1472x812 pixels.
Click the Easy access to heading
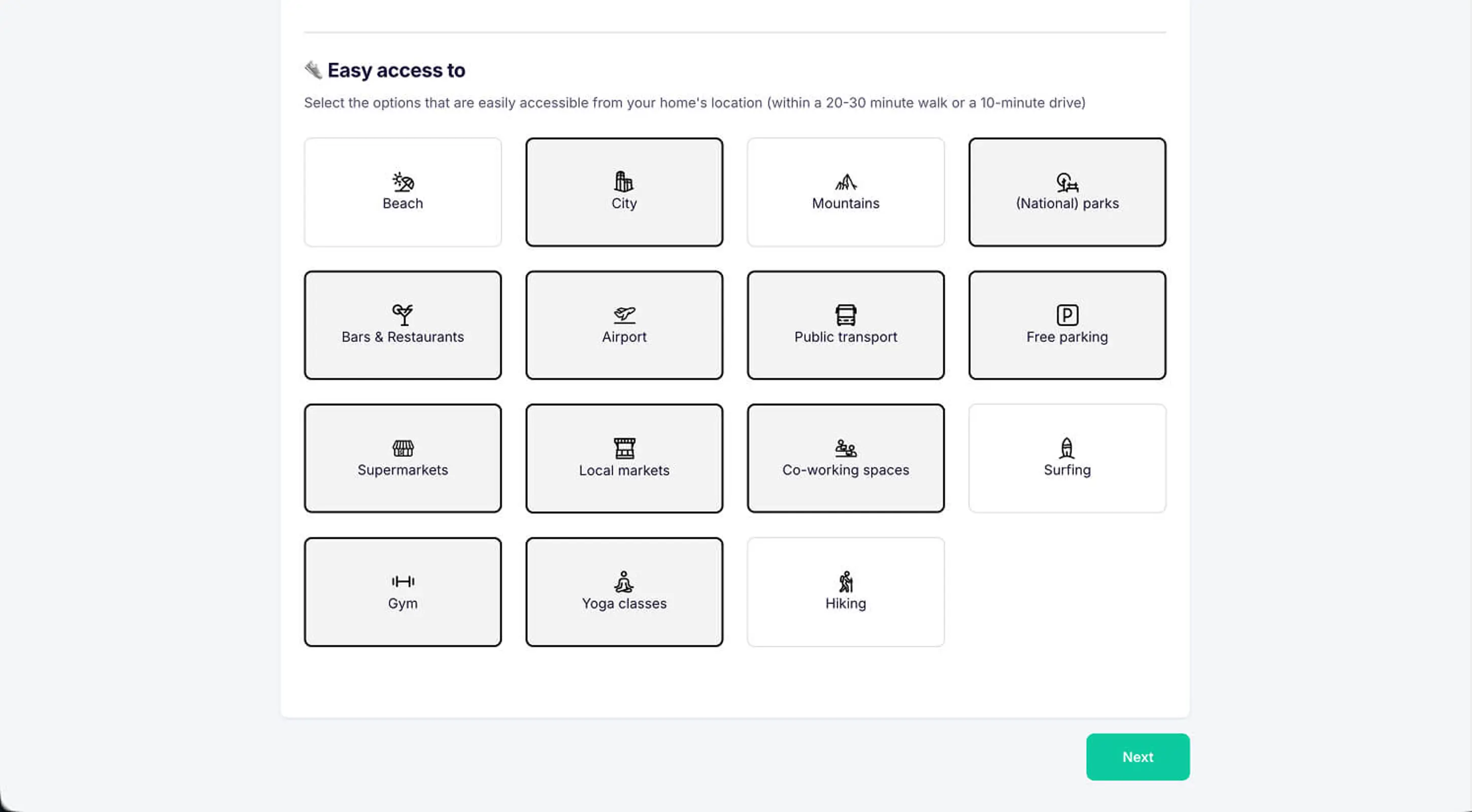[396, 70]
